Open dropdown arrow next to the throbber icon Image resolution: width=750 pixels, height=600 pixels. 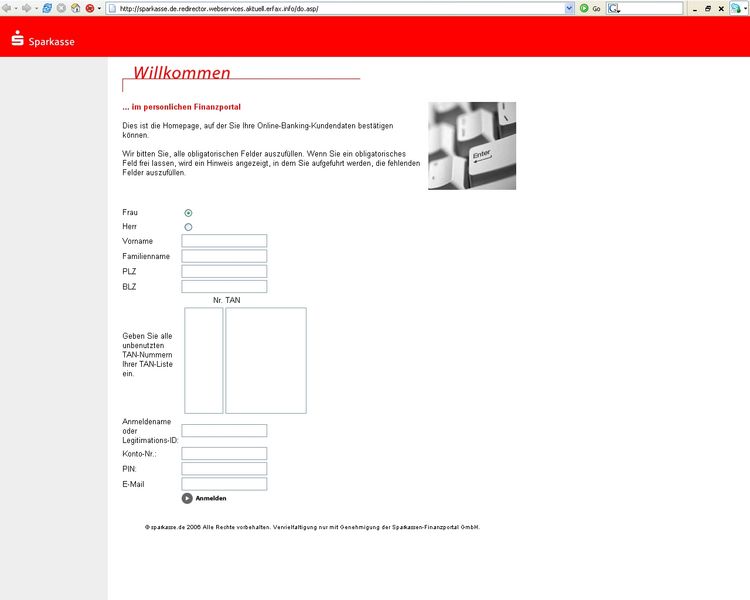coord(745,9)
